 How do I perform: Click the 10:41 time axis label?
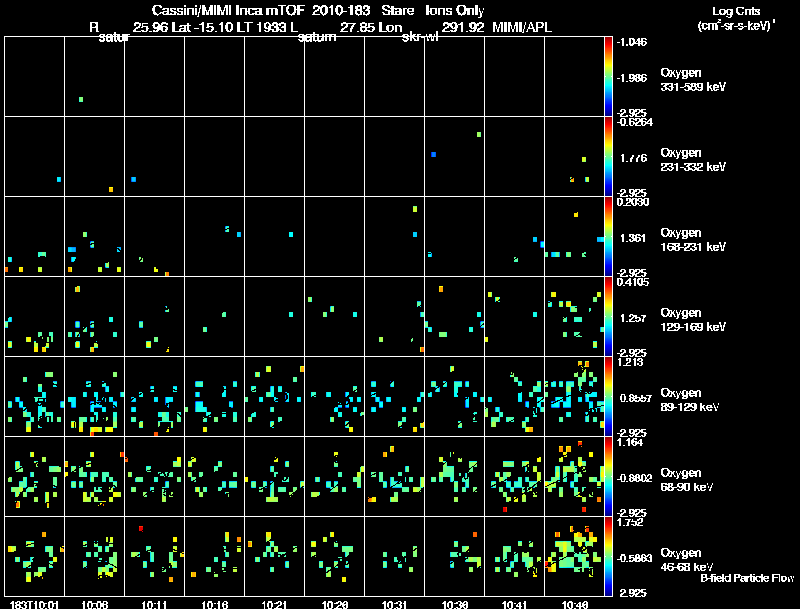pos(514,604)
